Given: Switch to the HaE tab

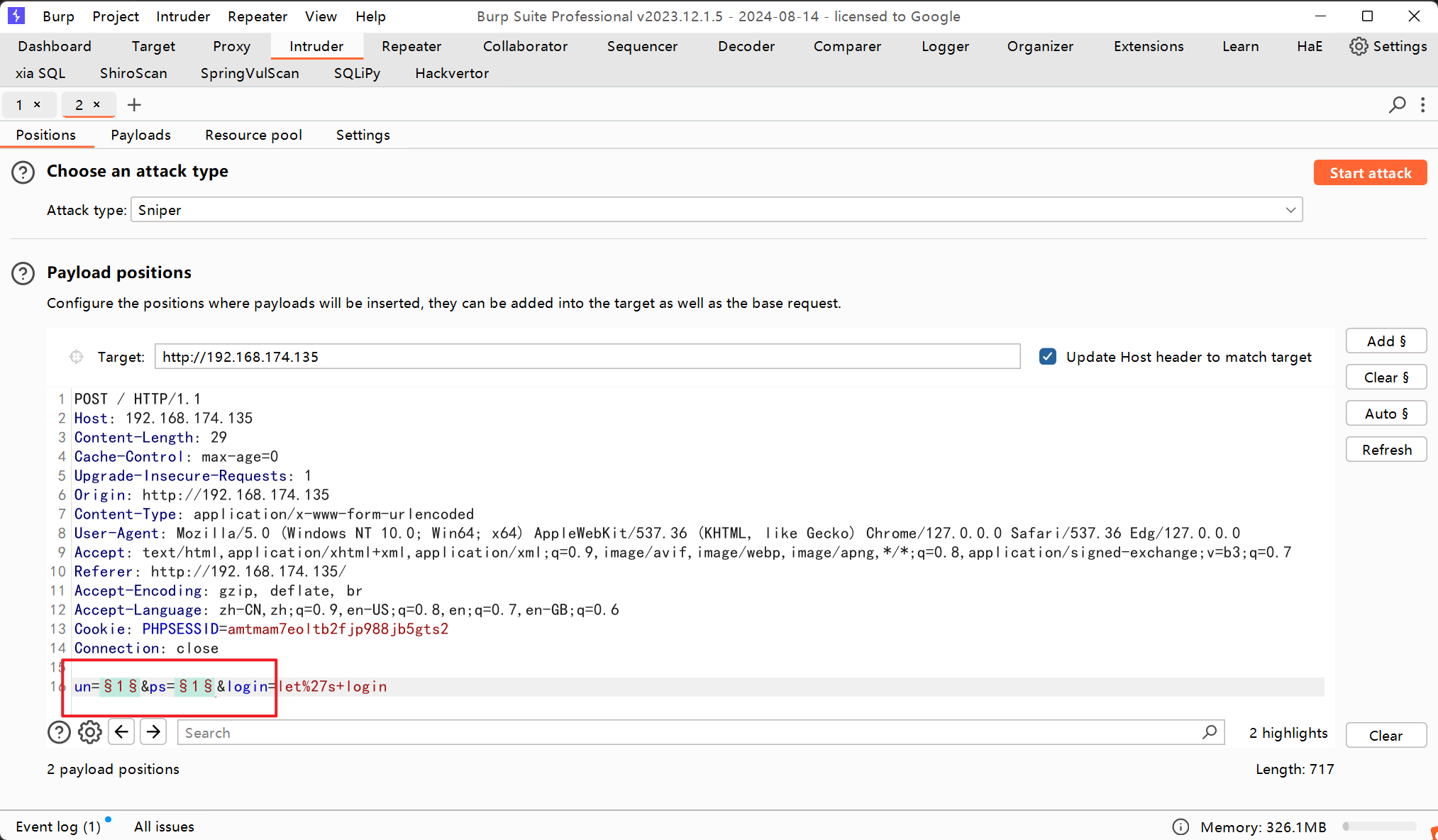Looking at the screenshot, I should click(1310, 46).
